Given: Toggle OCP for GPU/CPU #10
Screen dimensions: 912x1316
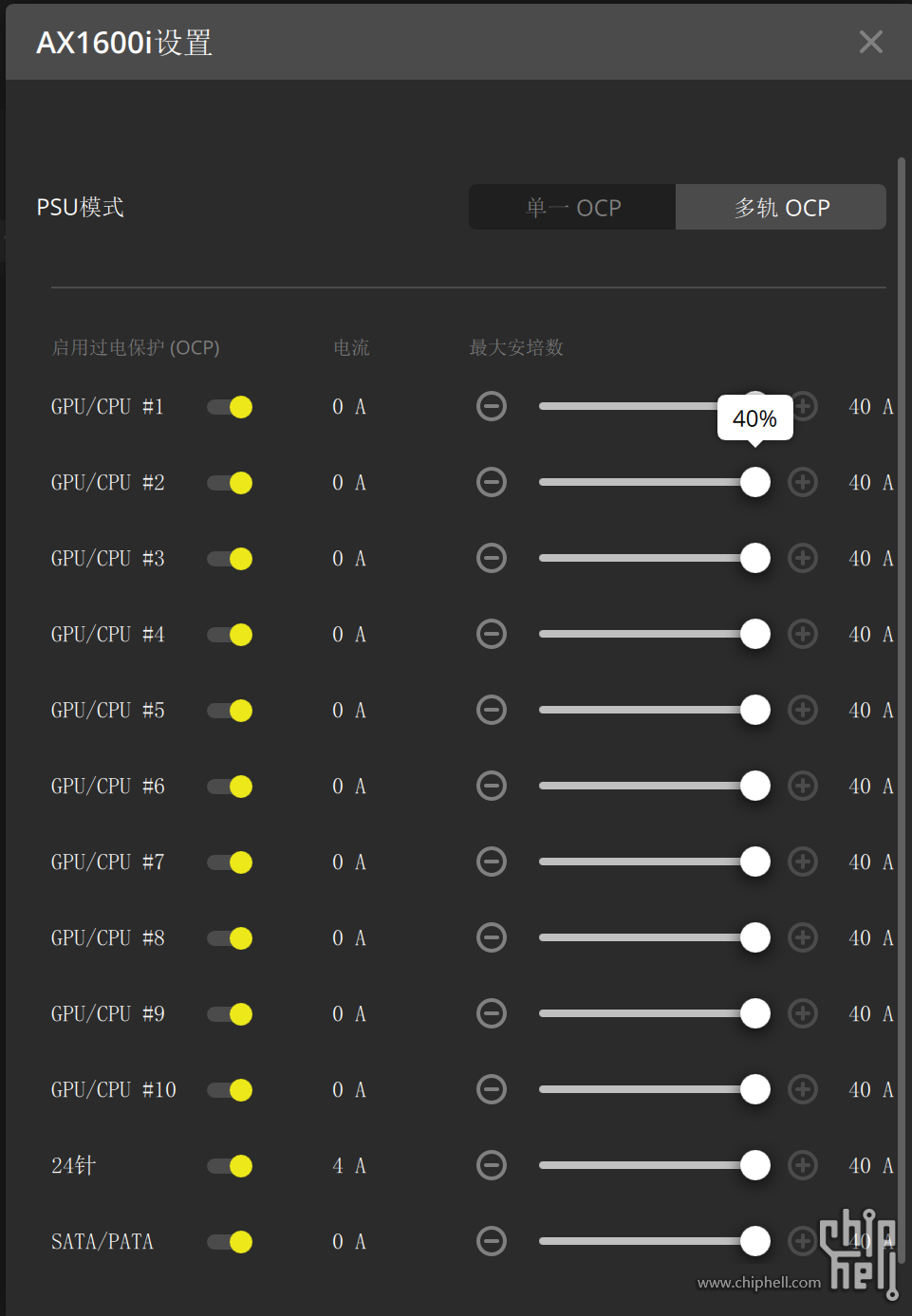Looking at the screenshot, I should click(230, 1090).
